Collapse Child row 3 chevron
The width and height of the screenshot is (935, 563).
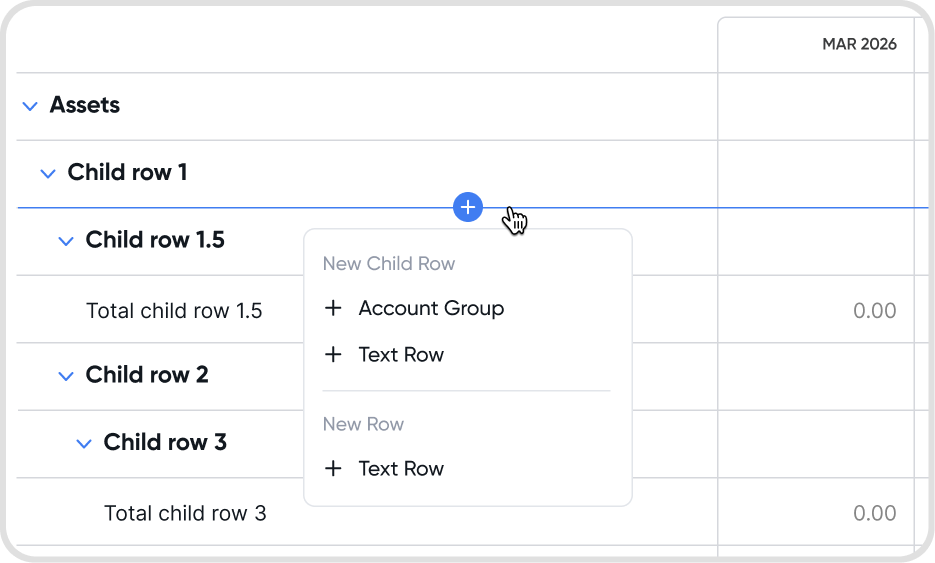(x=84, y=443)
